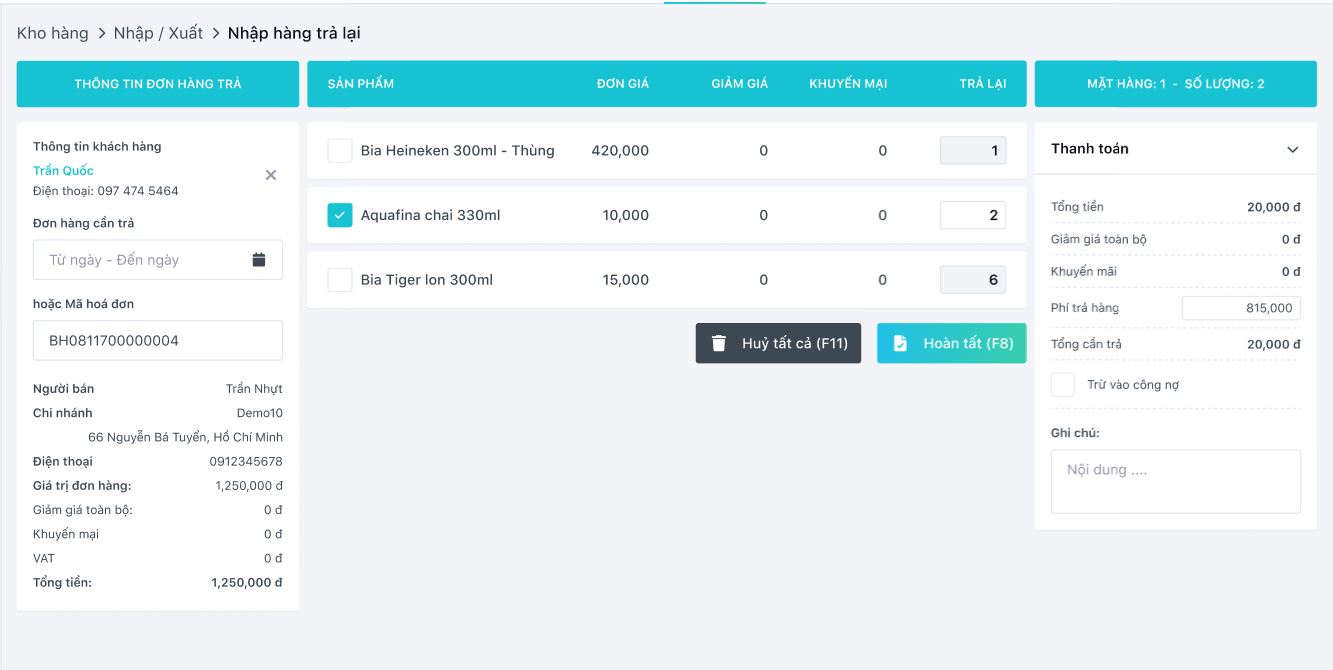1333x670 pixels.
Task: Click the Ghi chú note textarea
Action: point(1175,481)
